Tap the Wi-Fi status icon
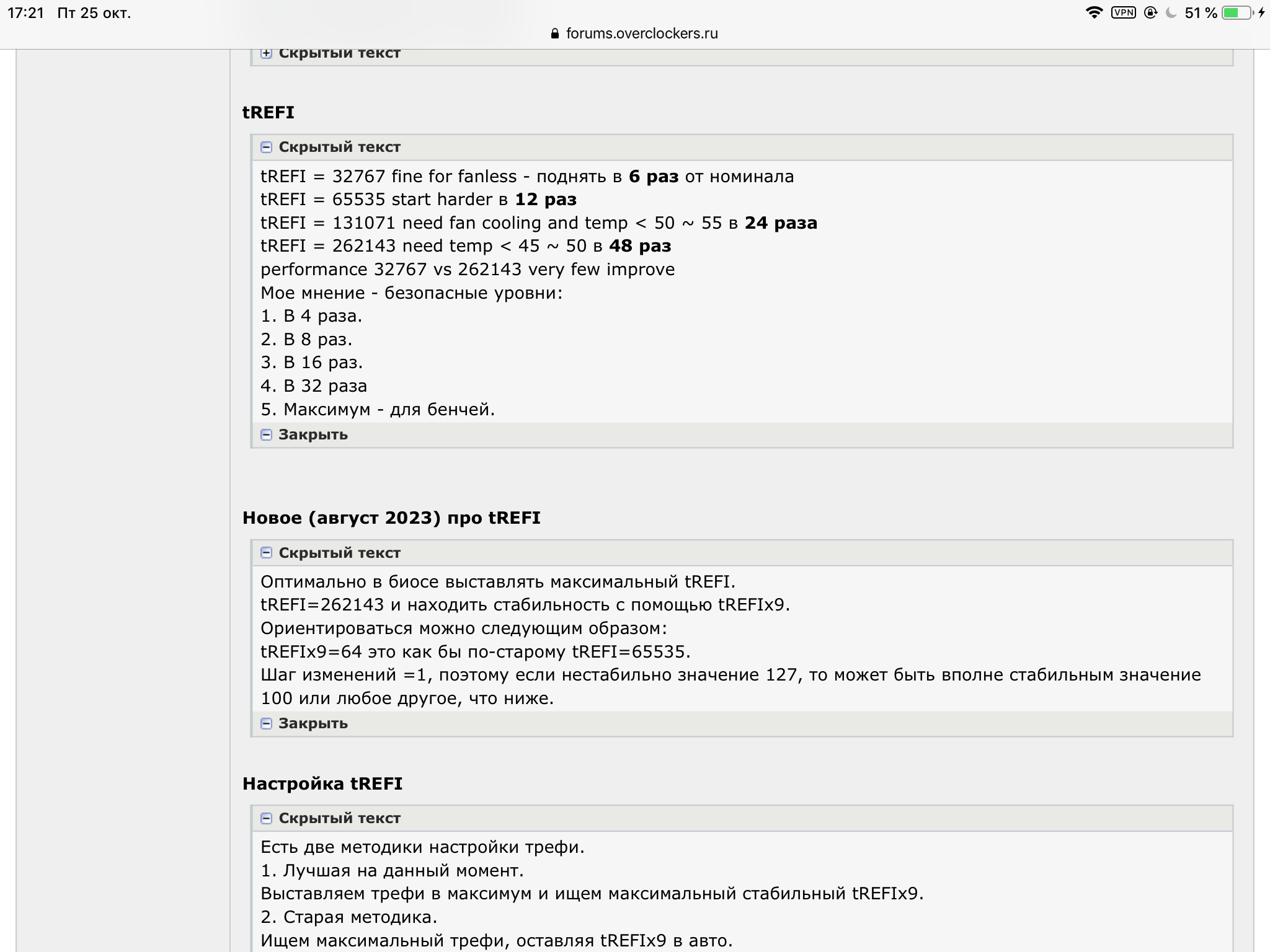The image size is (1270, 952). (x=1094, y=13)
